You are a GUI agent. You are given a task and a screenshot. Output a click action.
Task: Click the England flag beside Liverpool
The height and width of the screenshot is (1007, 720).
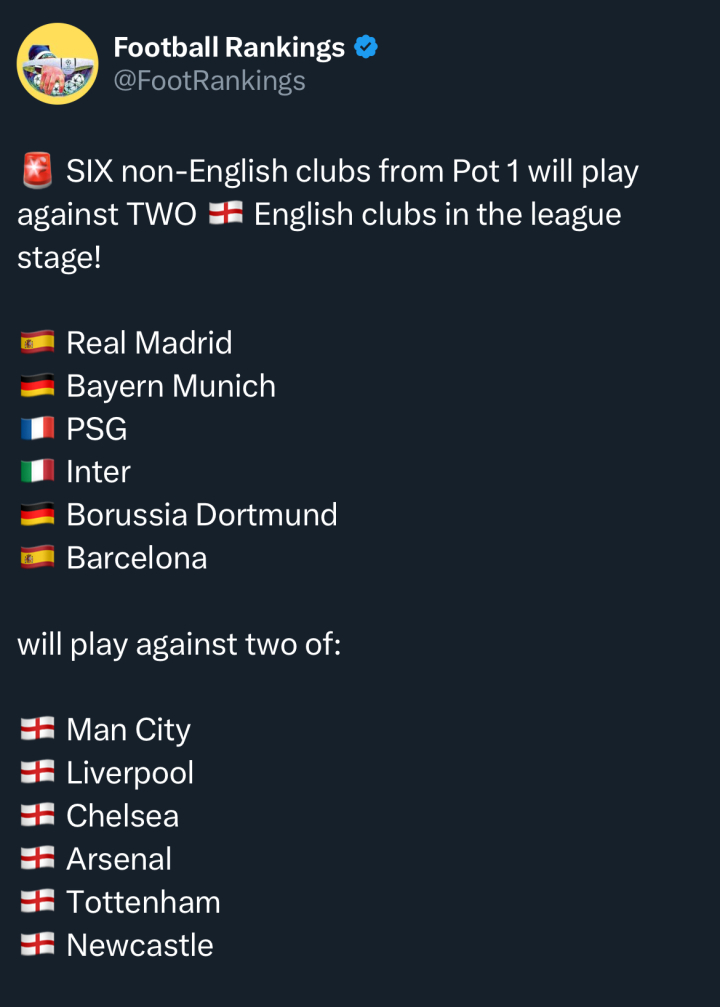tap(37, 773)
